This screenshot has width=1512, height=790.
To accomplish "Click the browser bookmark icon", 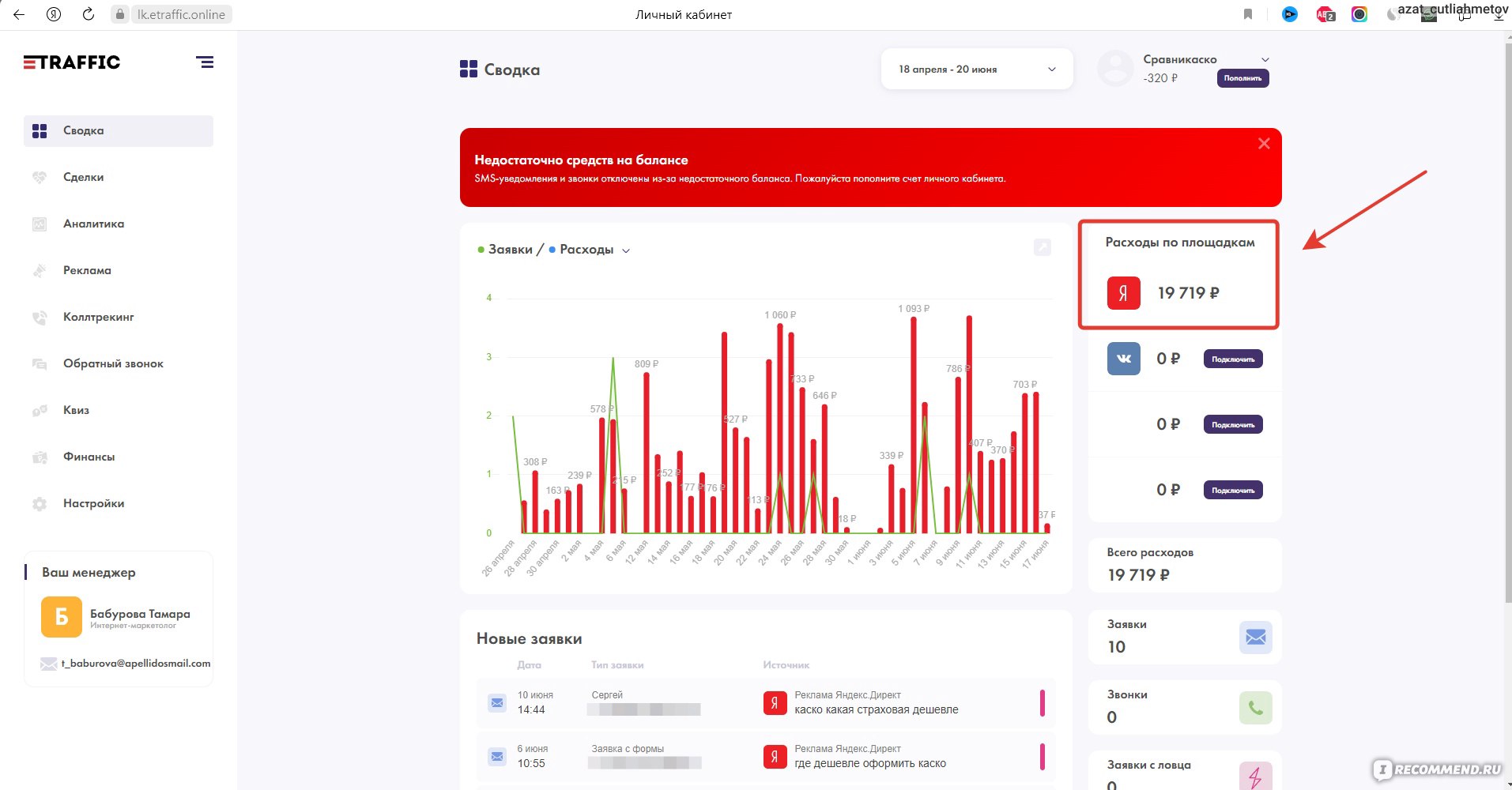I will coord(1248,14).
